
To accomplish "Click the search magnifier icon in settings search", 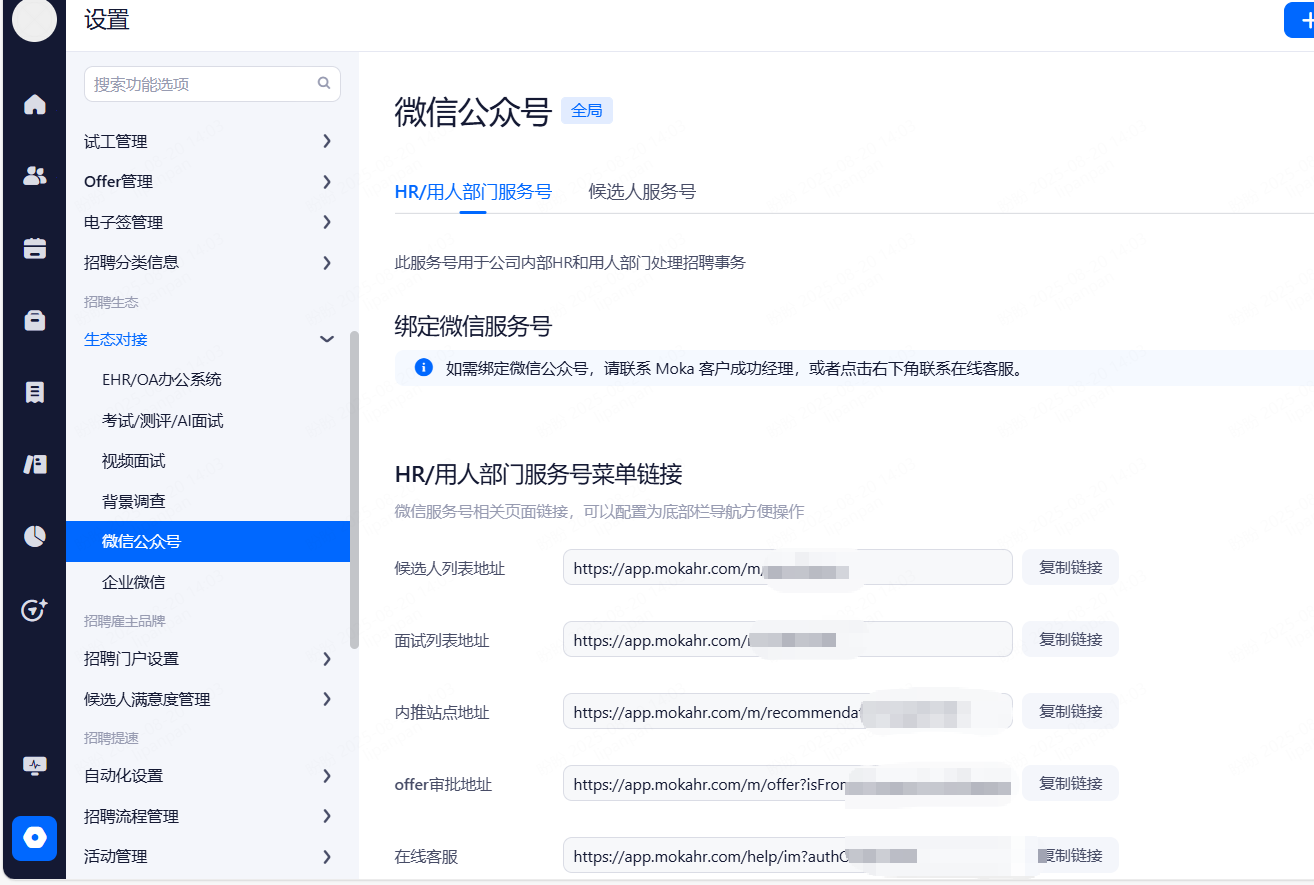I will coord(324,84).
